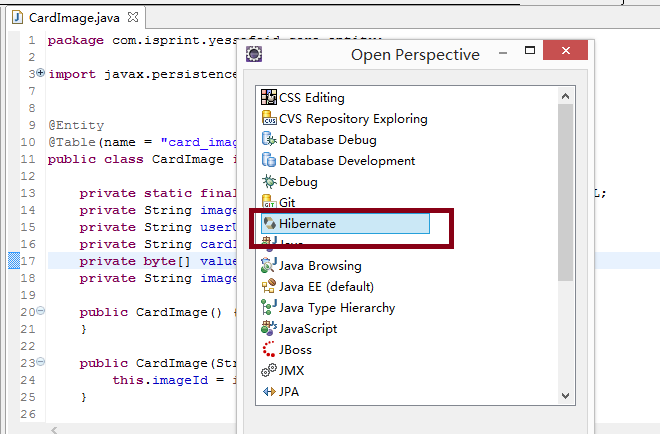Switch to the CardImage.java editor tab
Screen dimensions: 660x434
74,18
